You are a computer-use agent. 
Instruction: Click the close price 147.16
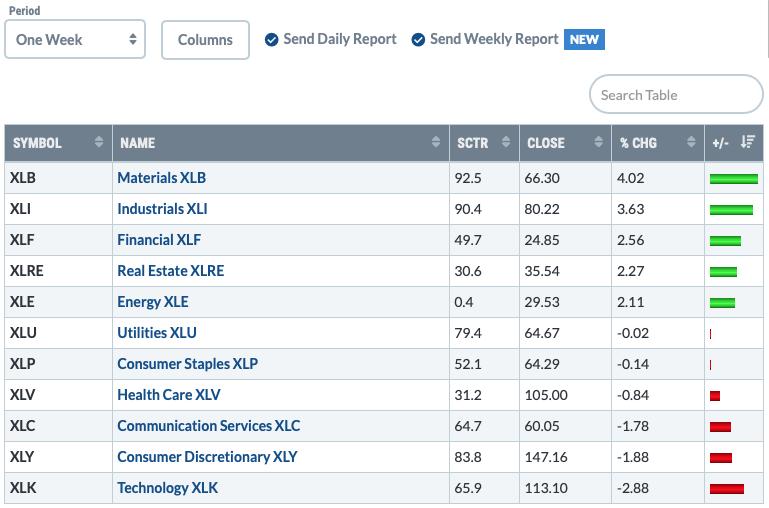tap(546, 457)
